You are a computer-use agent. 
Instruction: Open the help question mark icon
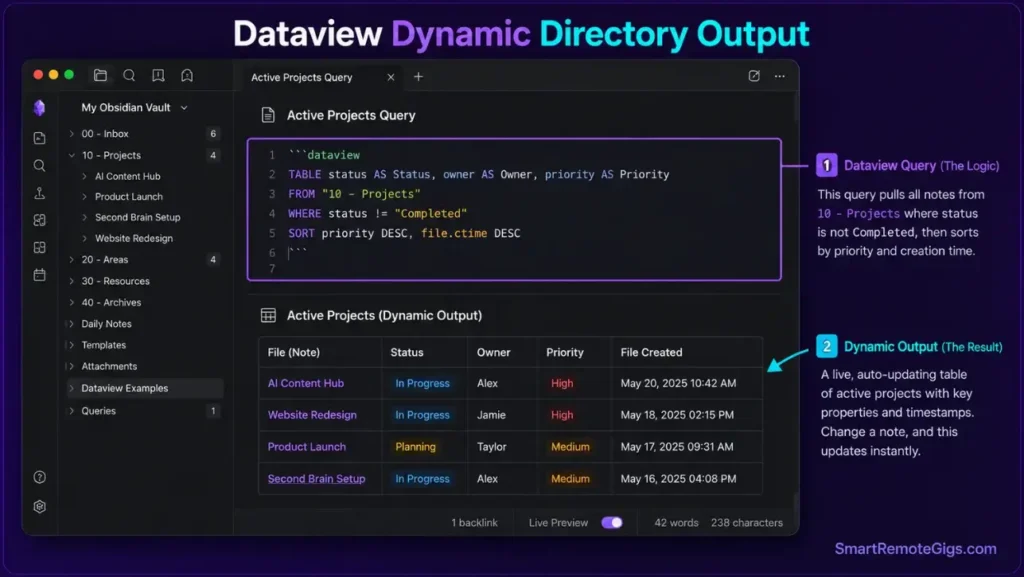[40, 477]
